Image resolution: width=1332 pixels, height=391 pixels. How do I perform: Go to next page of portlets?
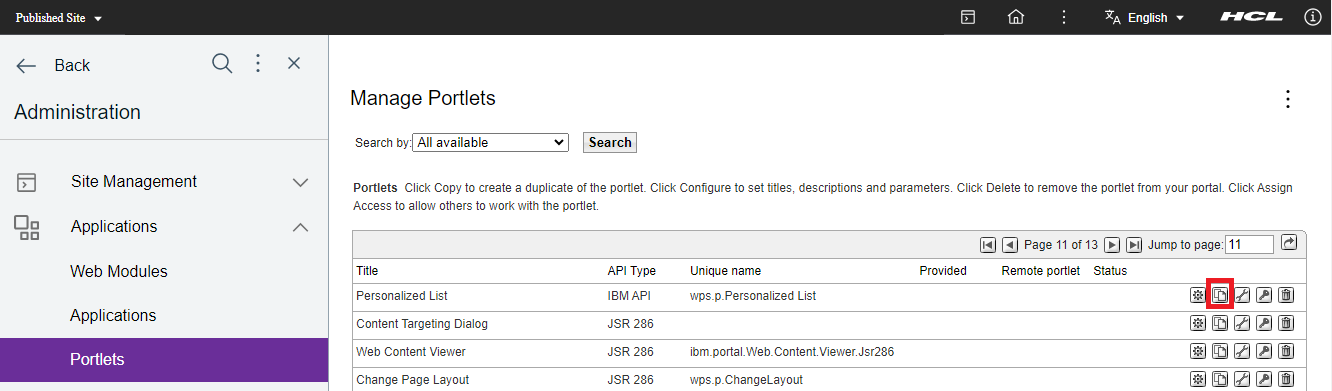1112,245
